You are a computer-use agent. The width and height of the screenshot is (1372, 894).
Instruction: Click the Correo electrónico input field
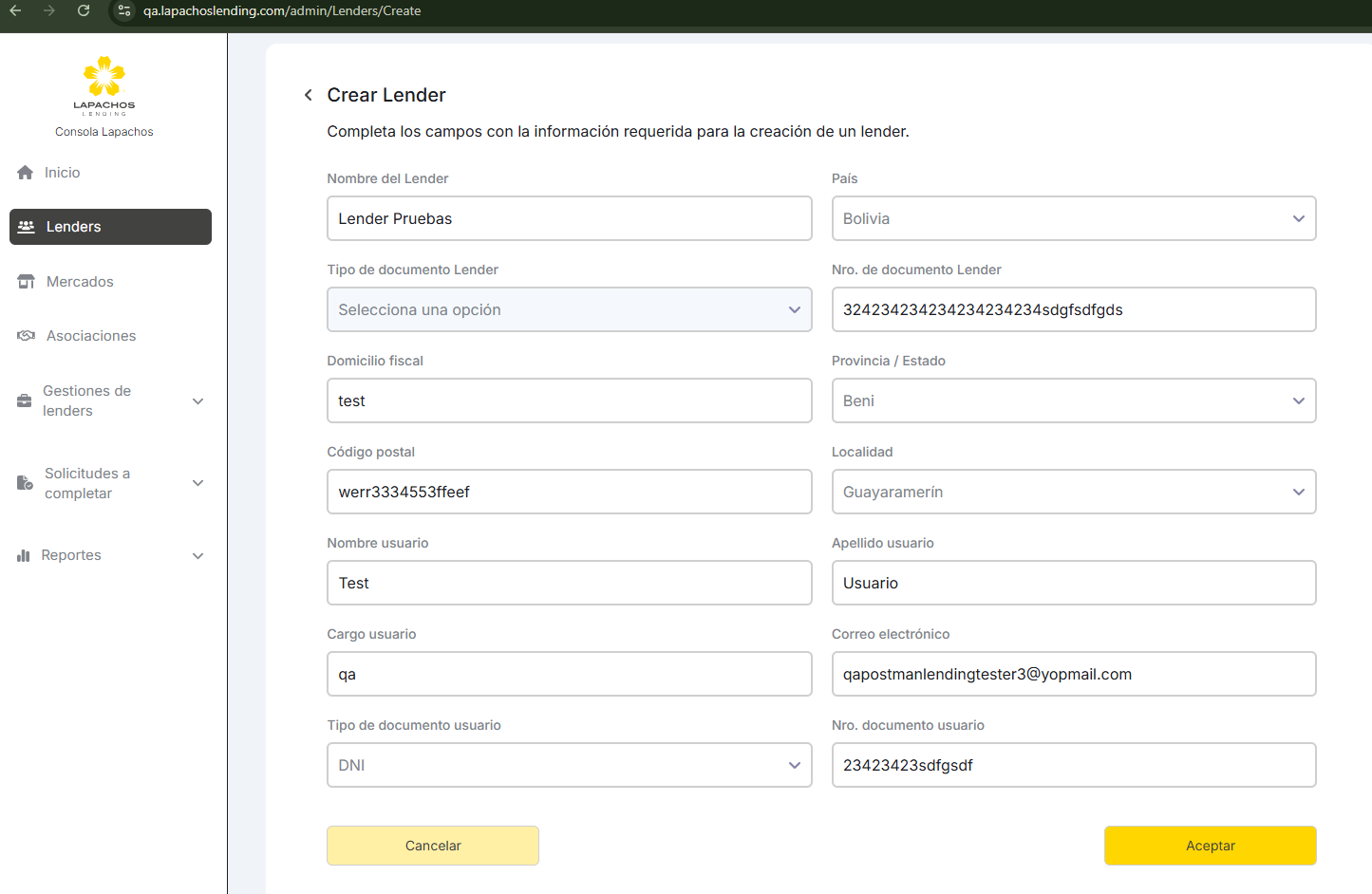coord(1073,674)
